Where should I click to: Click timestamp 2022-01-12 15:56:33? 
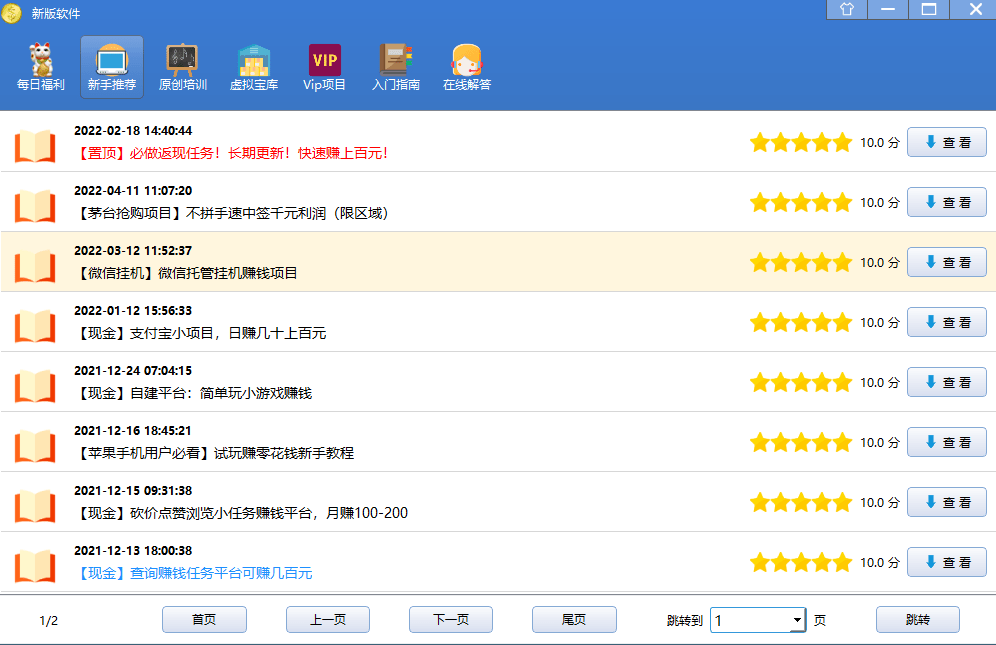[x=133, y=311]
